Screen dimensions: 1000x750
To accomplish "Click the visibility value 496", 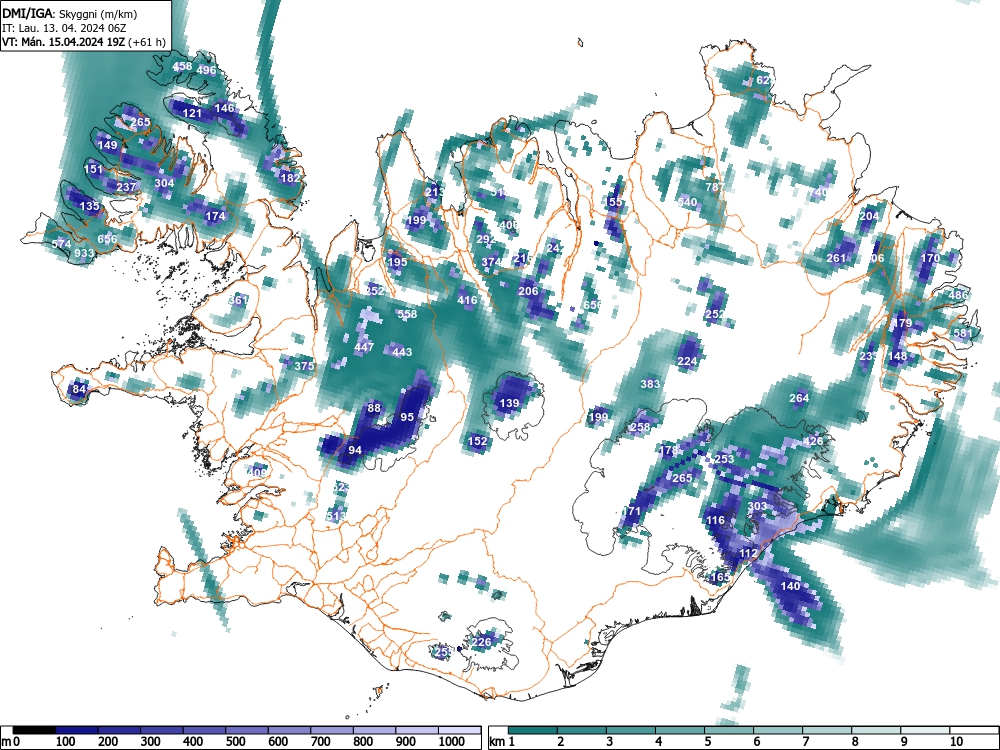I will click(207, 70).
